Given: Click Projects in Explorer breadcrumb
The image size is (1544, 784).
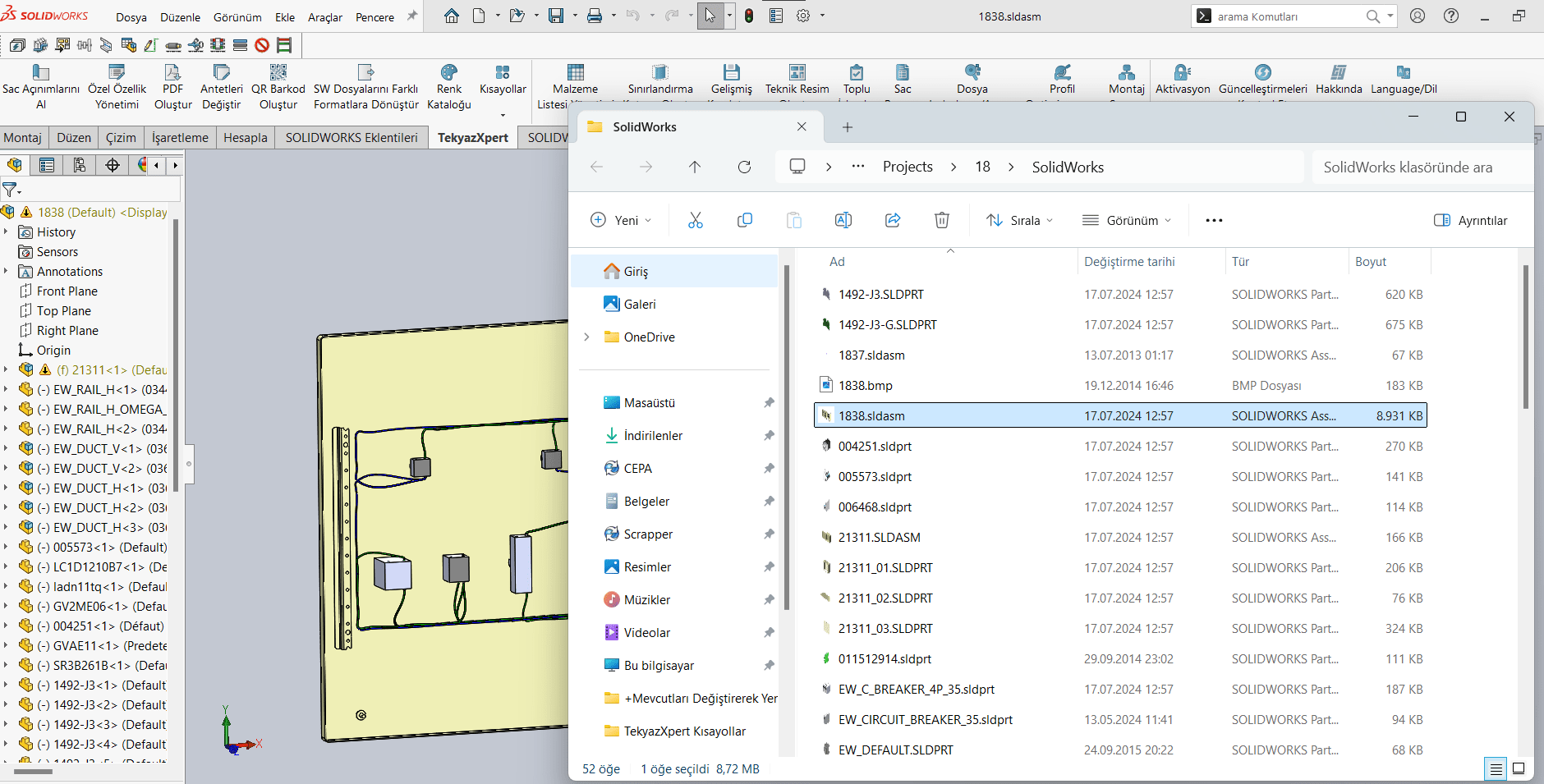Looking at the screenshot, I should click(908, 167).
